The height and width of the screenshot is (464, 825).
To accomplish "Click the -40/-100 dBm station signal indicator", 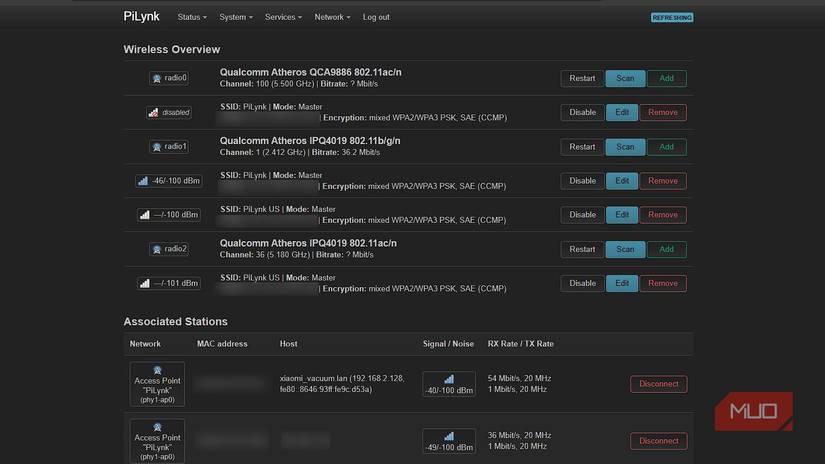I will pos(449,384).
